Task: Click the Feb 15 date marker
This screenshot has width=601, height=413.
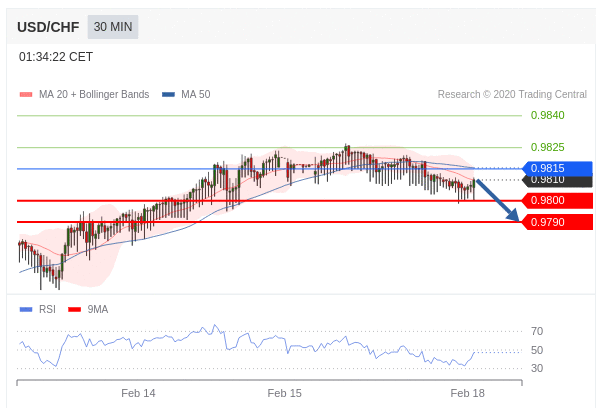Action: [284, 393]
